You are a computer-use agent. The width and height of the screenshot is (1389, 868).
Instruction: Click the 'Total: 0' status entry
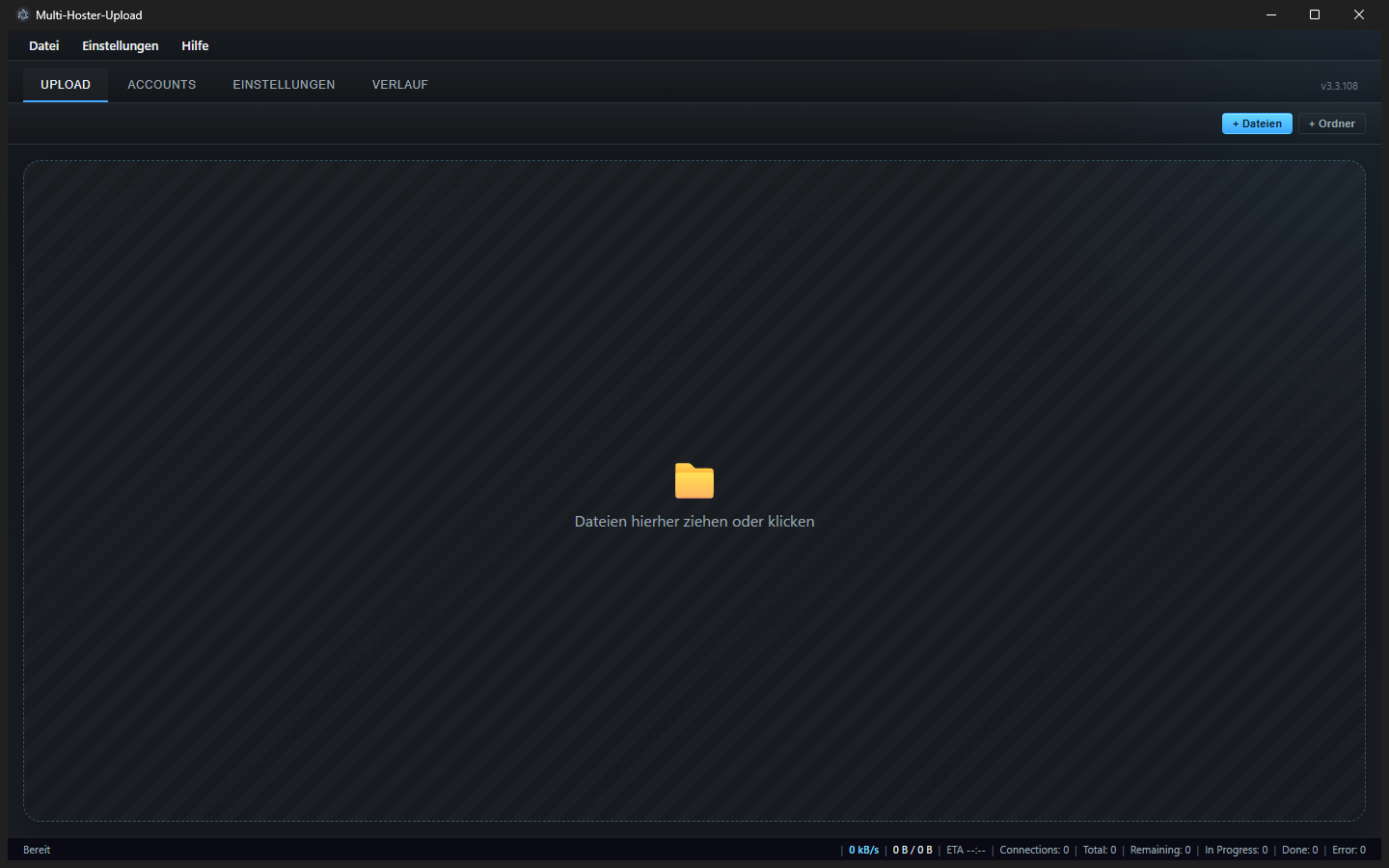[x=1100, y=850]
